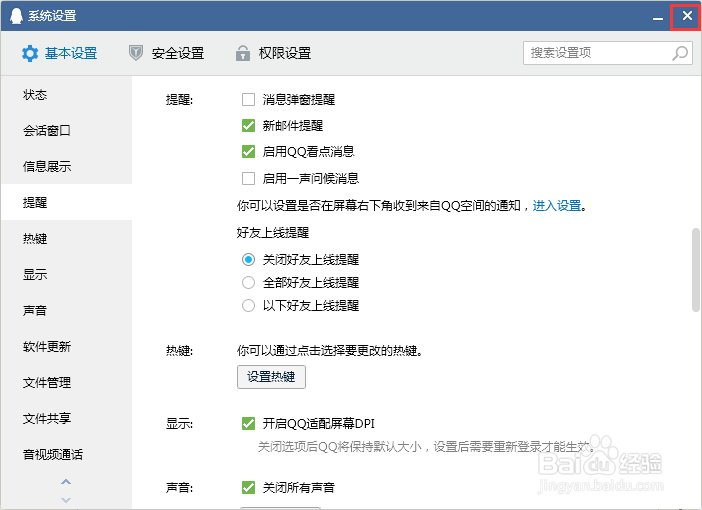Screen dimensions: 702x510
Task: Enable 消息弹窗提醒 checkbox
Action: (248, 99)
